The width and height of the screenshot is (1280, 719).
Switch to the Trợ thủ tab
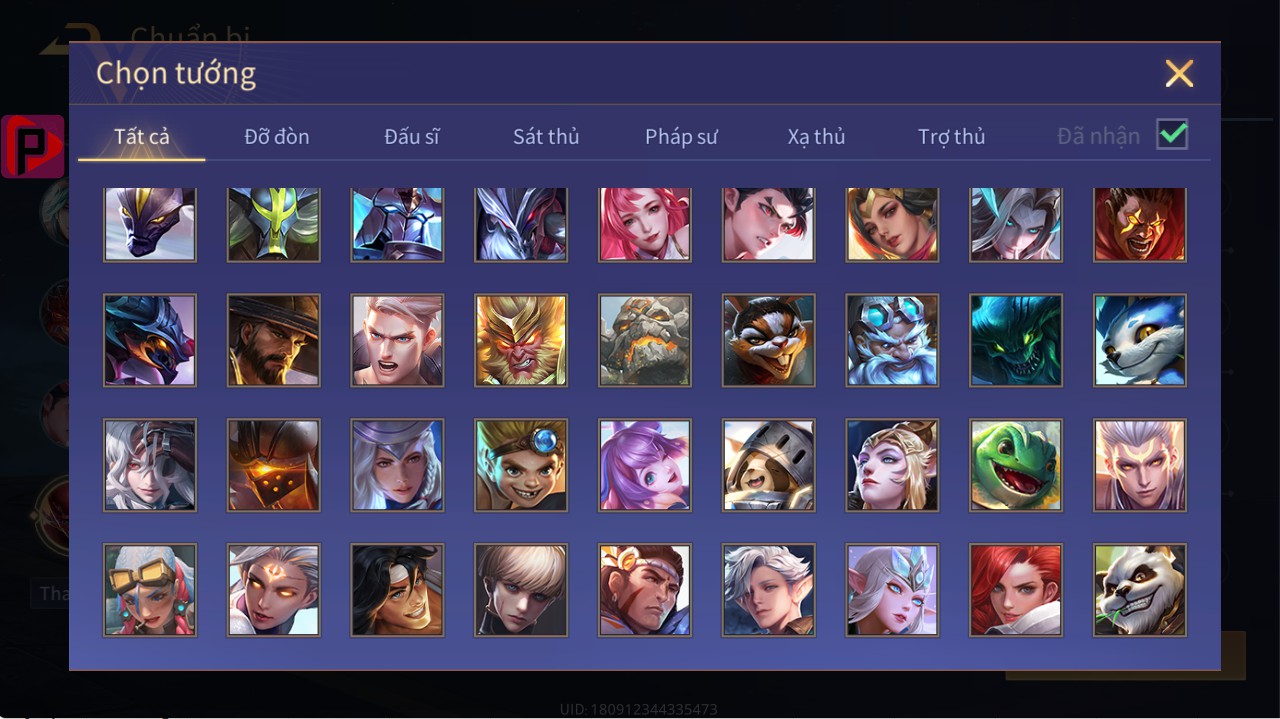[x=952, y=137]
